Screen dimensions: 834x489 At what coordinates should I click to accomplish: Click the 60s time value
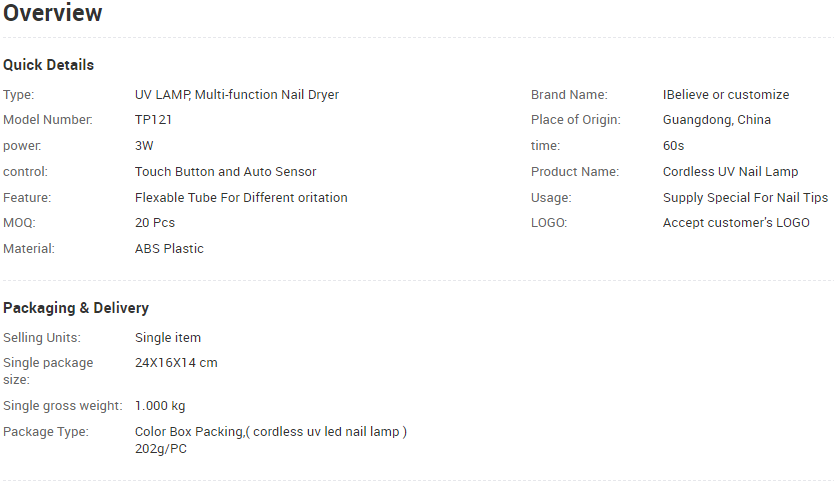click(673, 146)
